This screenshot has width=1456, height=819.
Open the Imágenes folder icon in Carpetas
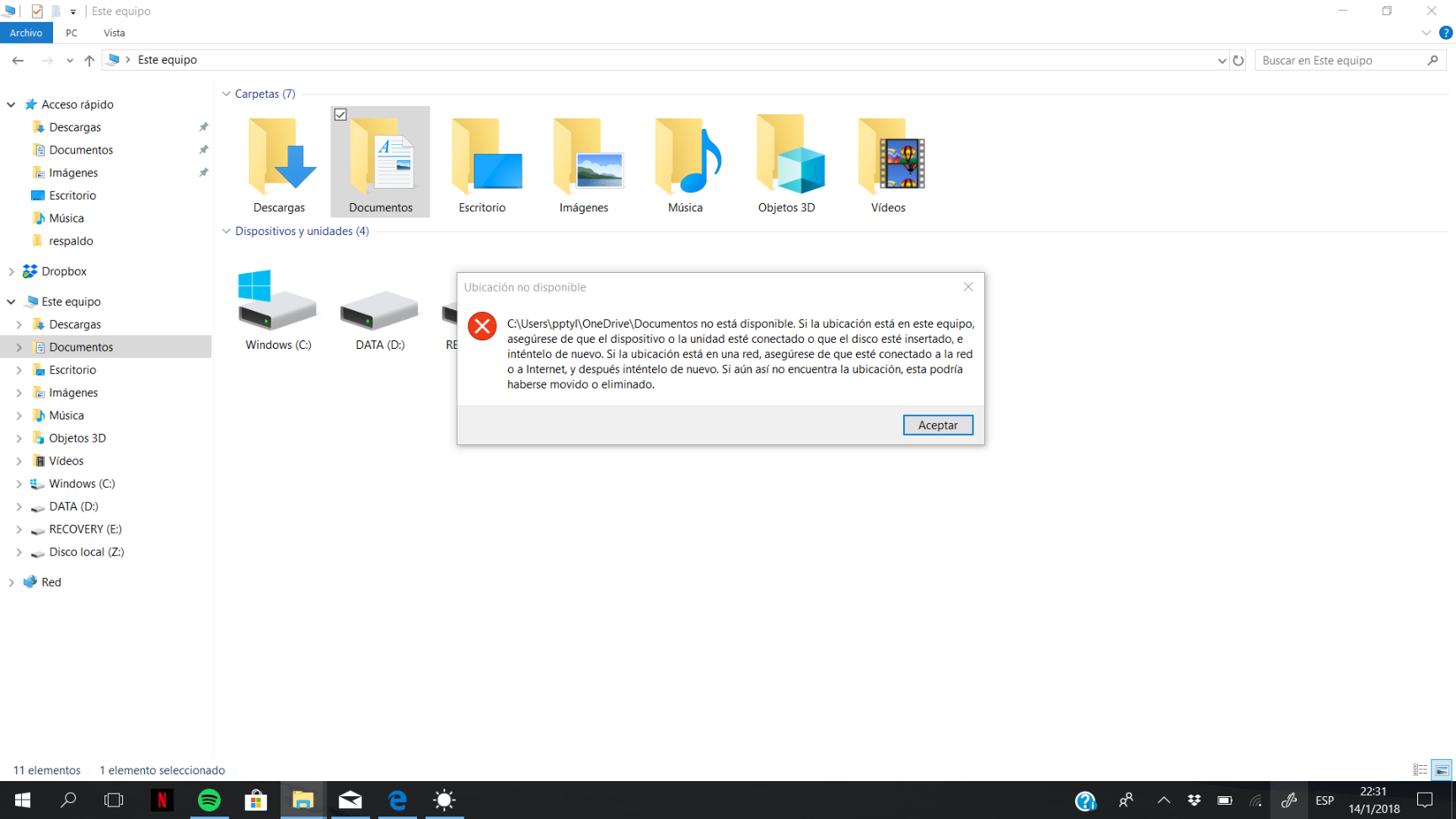[584, 163]
